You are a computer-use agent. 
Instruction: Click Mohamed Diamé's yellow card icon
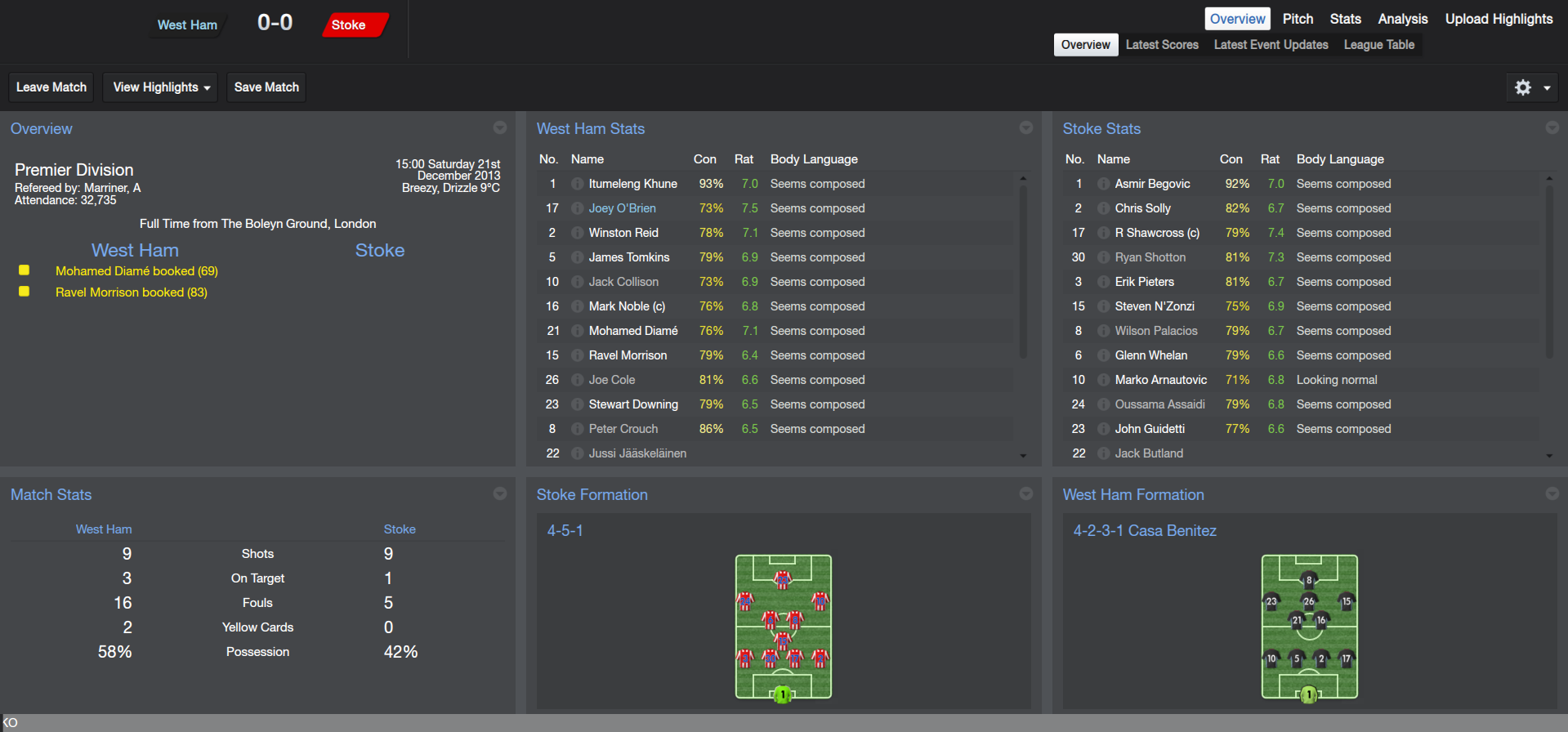pos(25,270)
